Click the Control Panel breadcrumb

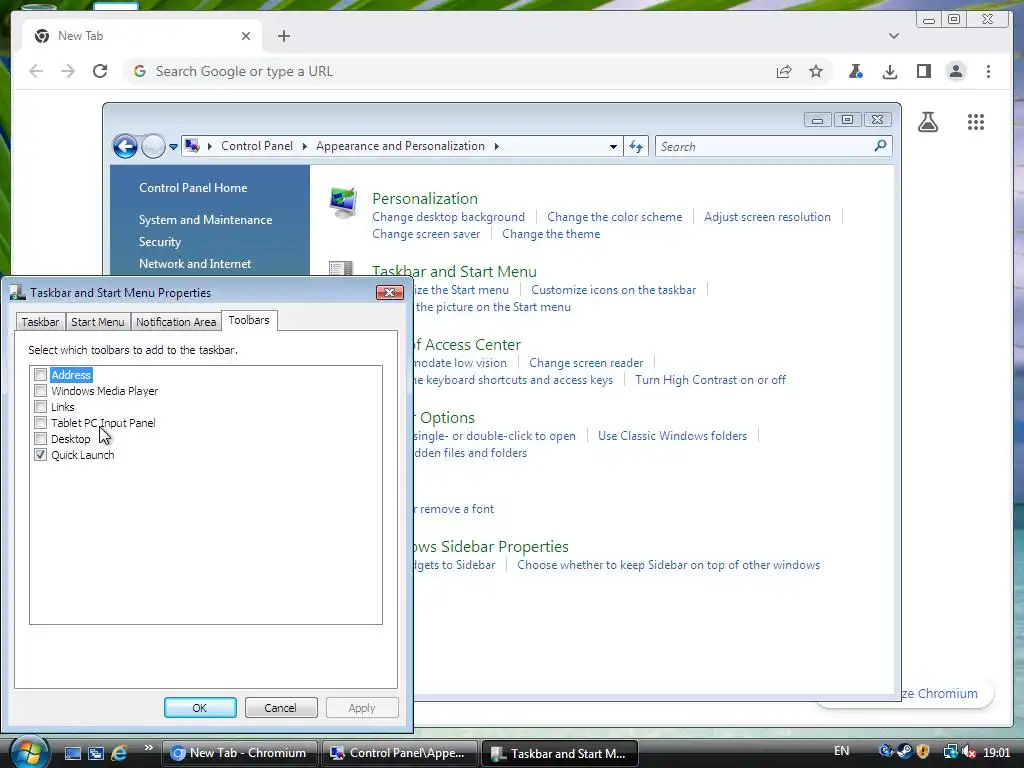point(257,146)
